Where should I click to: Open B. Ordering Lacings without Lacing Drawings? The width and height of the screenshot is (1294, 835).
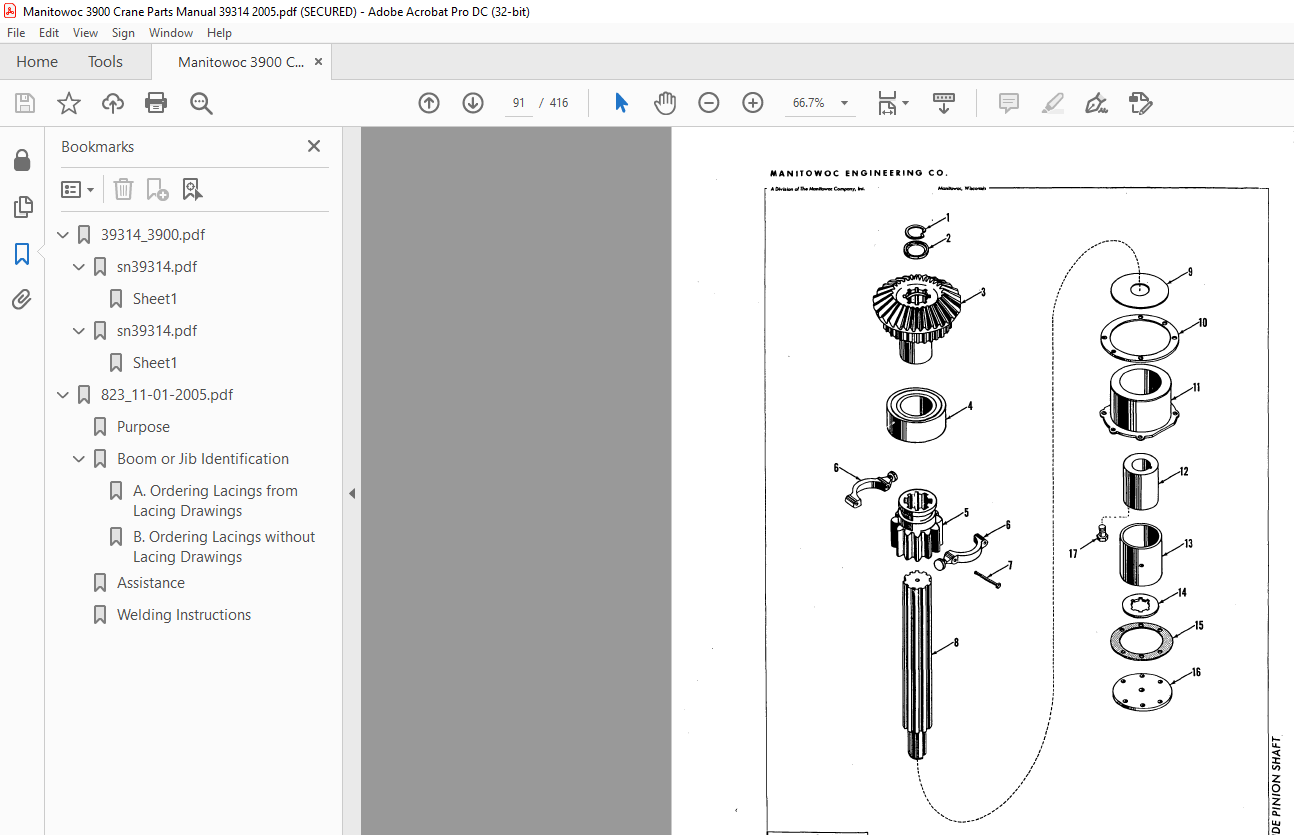(x=224, y=547)
